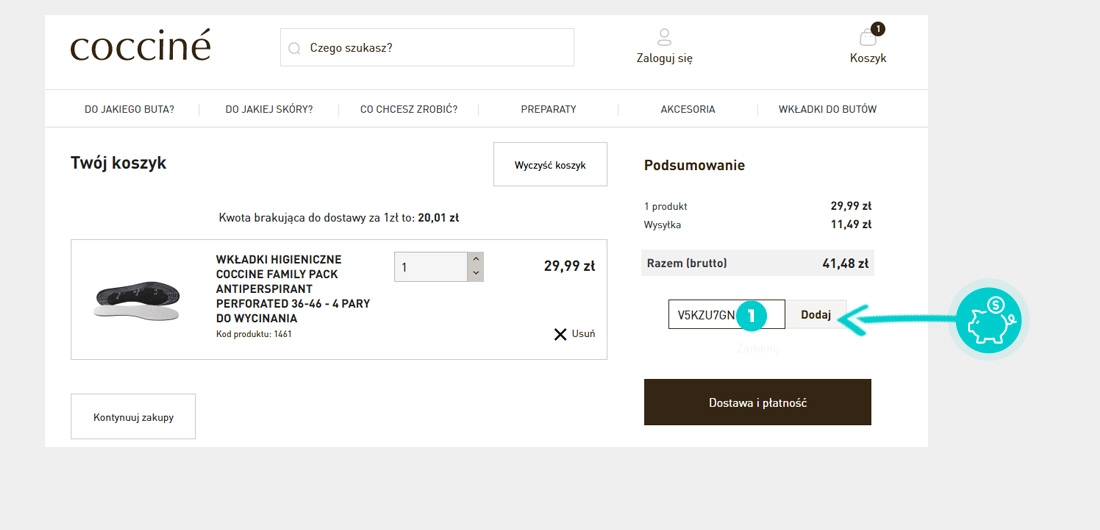The width and height of the screenshot is (1100, 530).
Task: Open the Co chcesz zrobić? menu
Action: click(409, 109)
